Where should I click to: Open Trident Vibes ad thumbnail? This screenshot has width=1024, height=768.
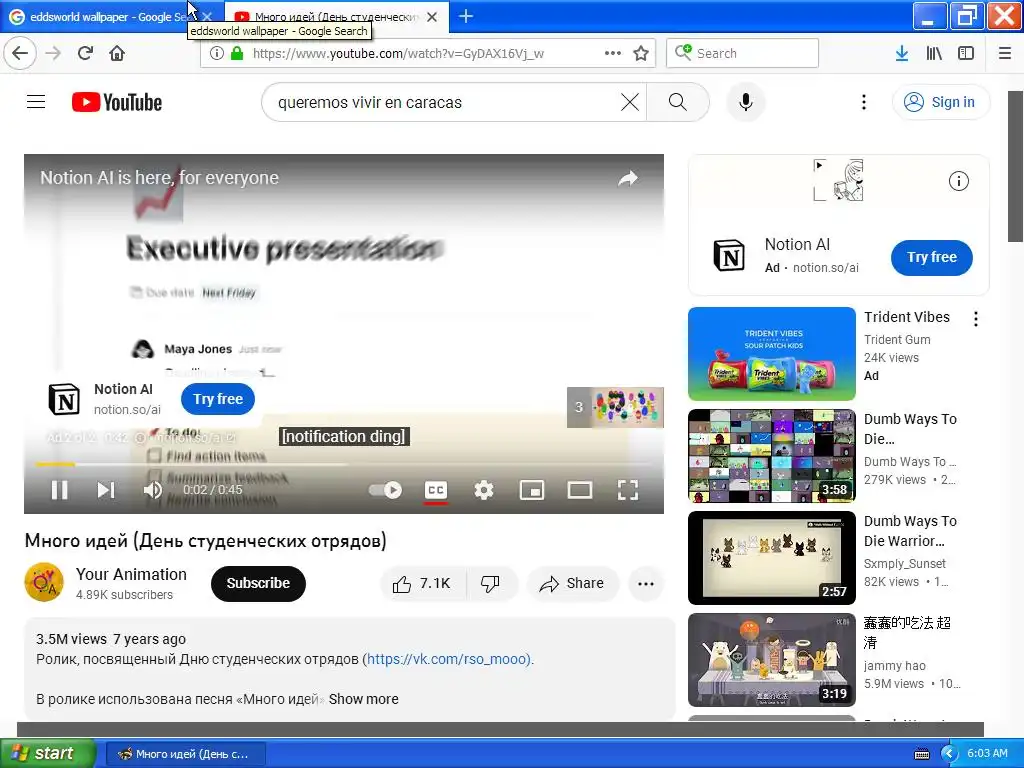(771, 353)
